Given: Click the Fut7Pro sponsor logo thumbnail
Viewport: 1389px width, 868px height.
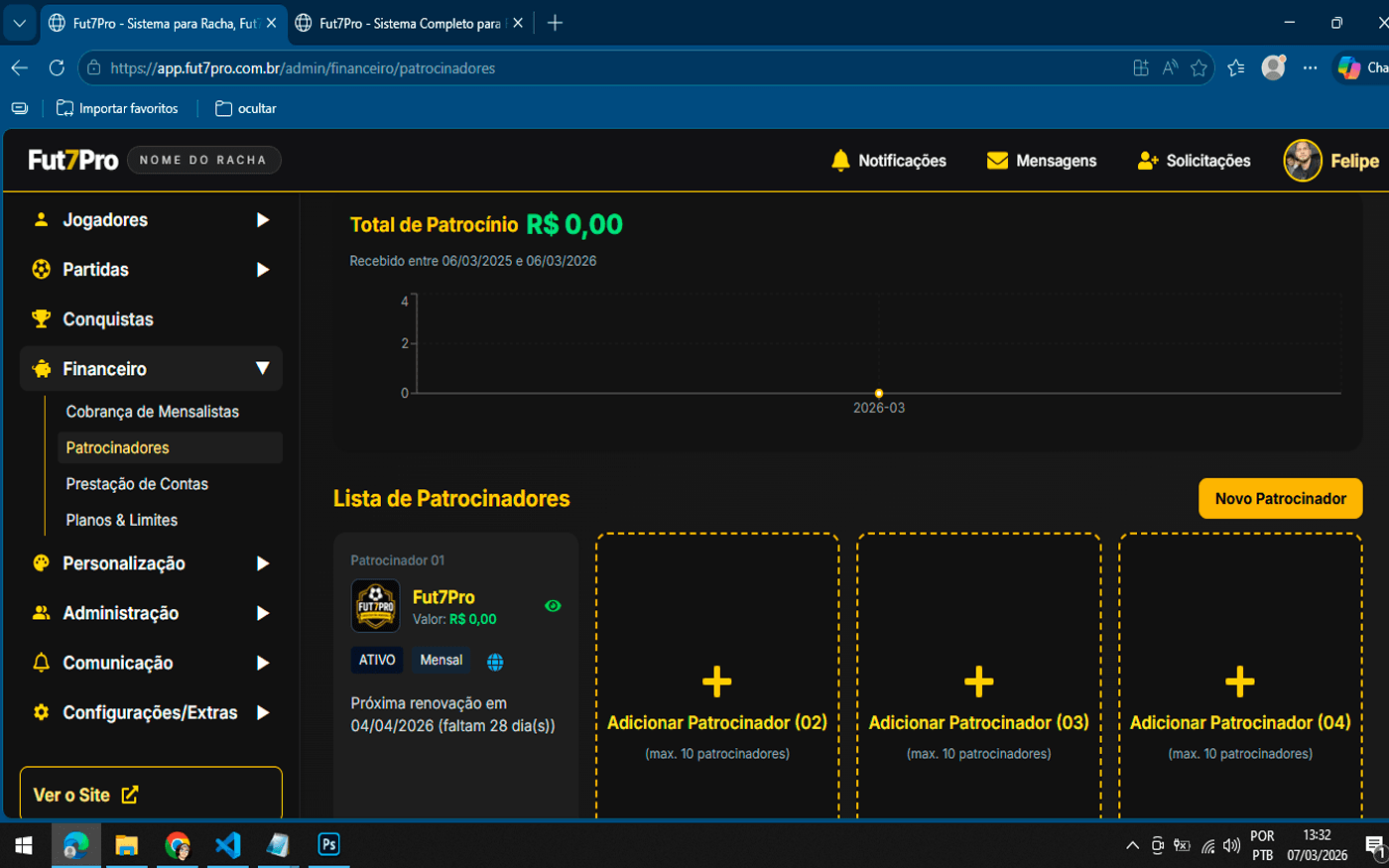Looking at the screenshot, I should coord(376,606).
